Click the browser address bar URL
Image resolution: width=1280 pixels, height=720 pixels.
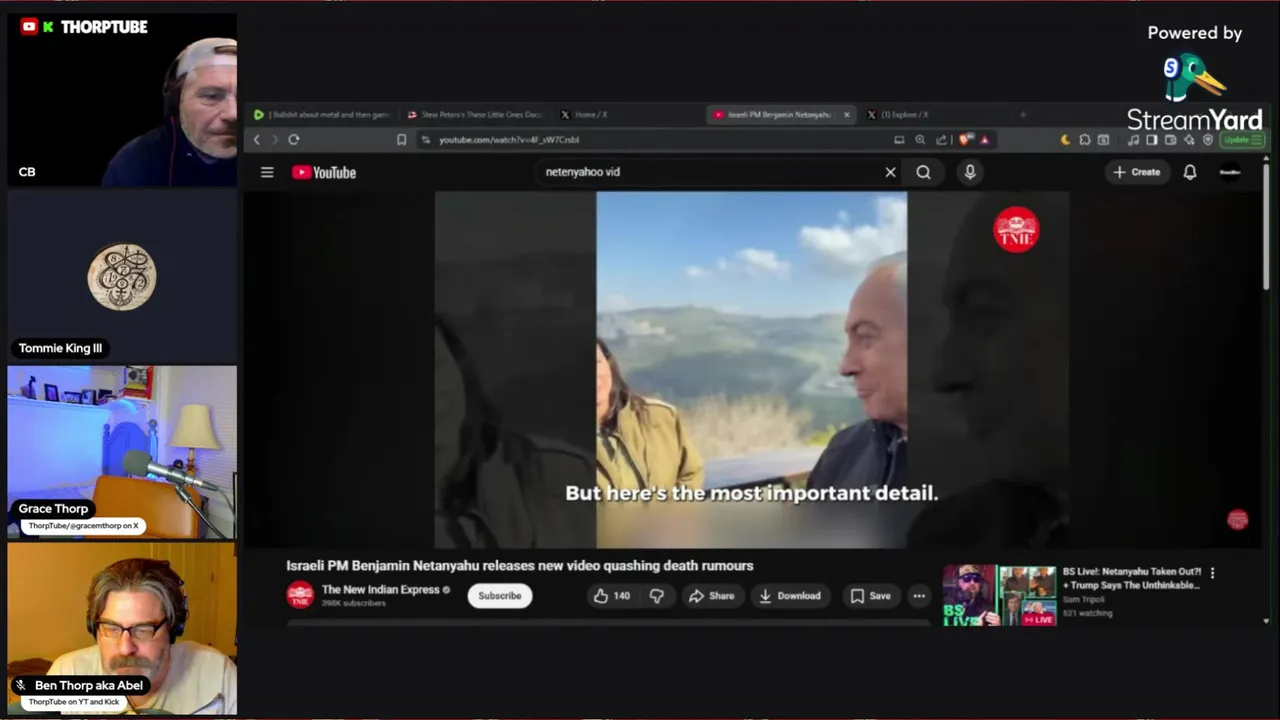click(x=509, y=140)
